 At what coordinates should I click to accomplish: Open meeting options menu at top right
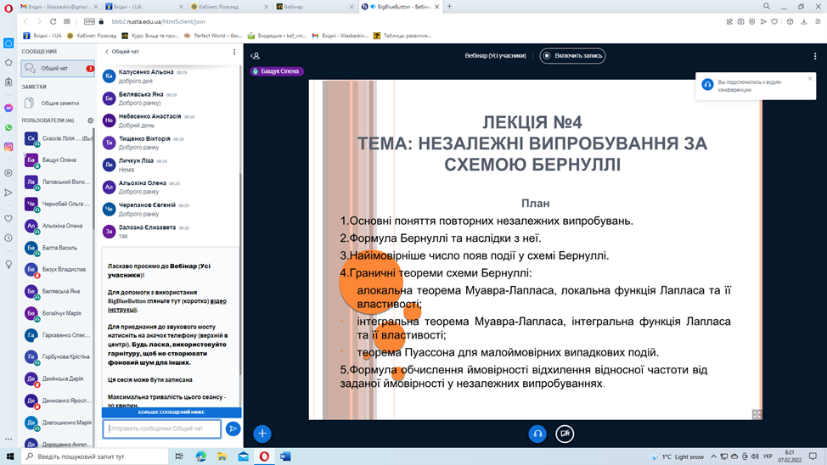(x=815, y=56)
